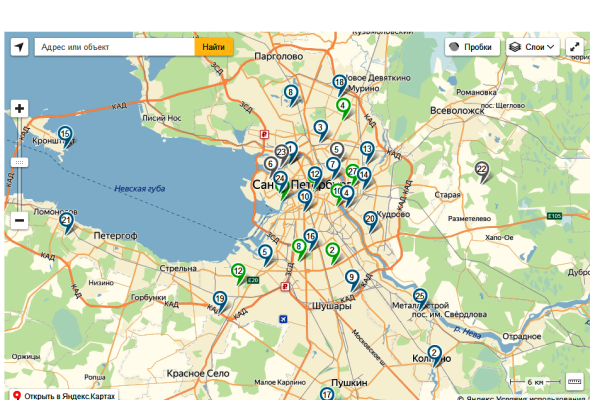
Task: Click the geolocation arrow button
Action: click(x=19, y=47)
